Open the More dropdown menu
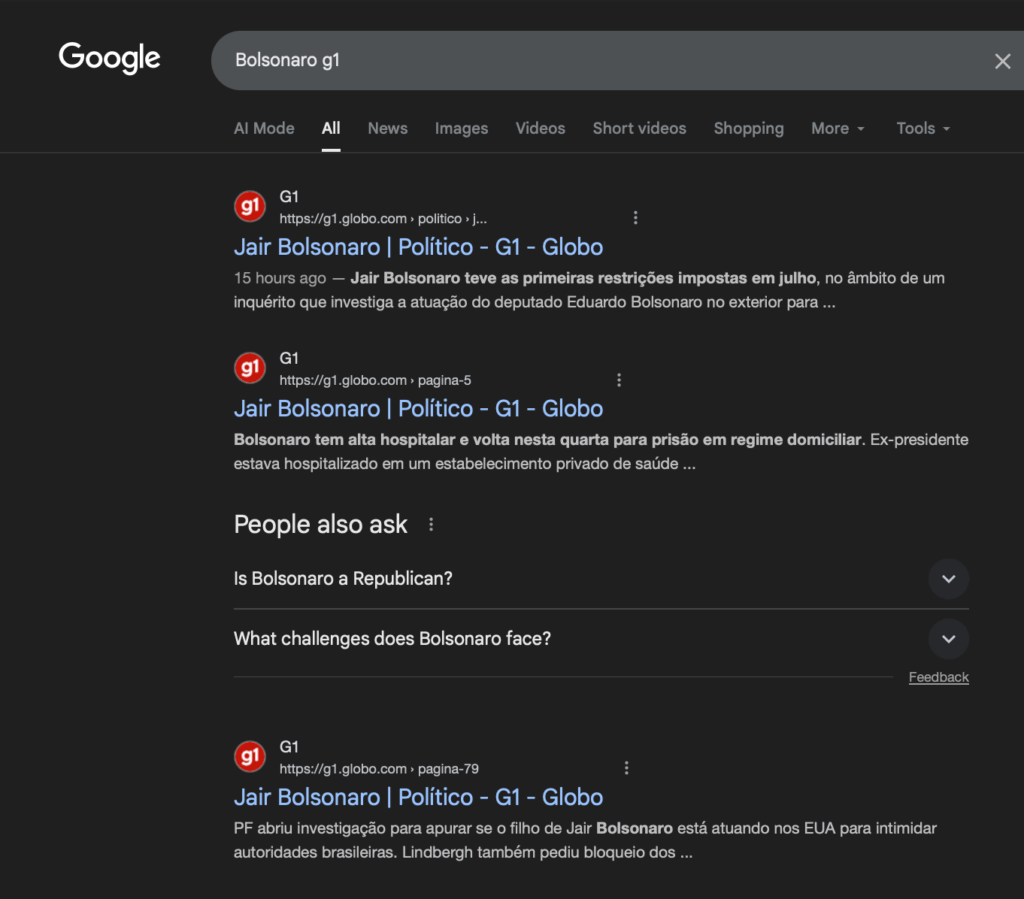 837,128
